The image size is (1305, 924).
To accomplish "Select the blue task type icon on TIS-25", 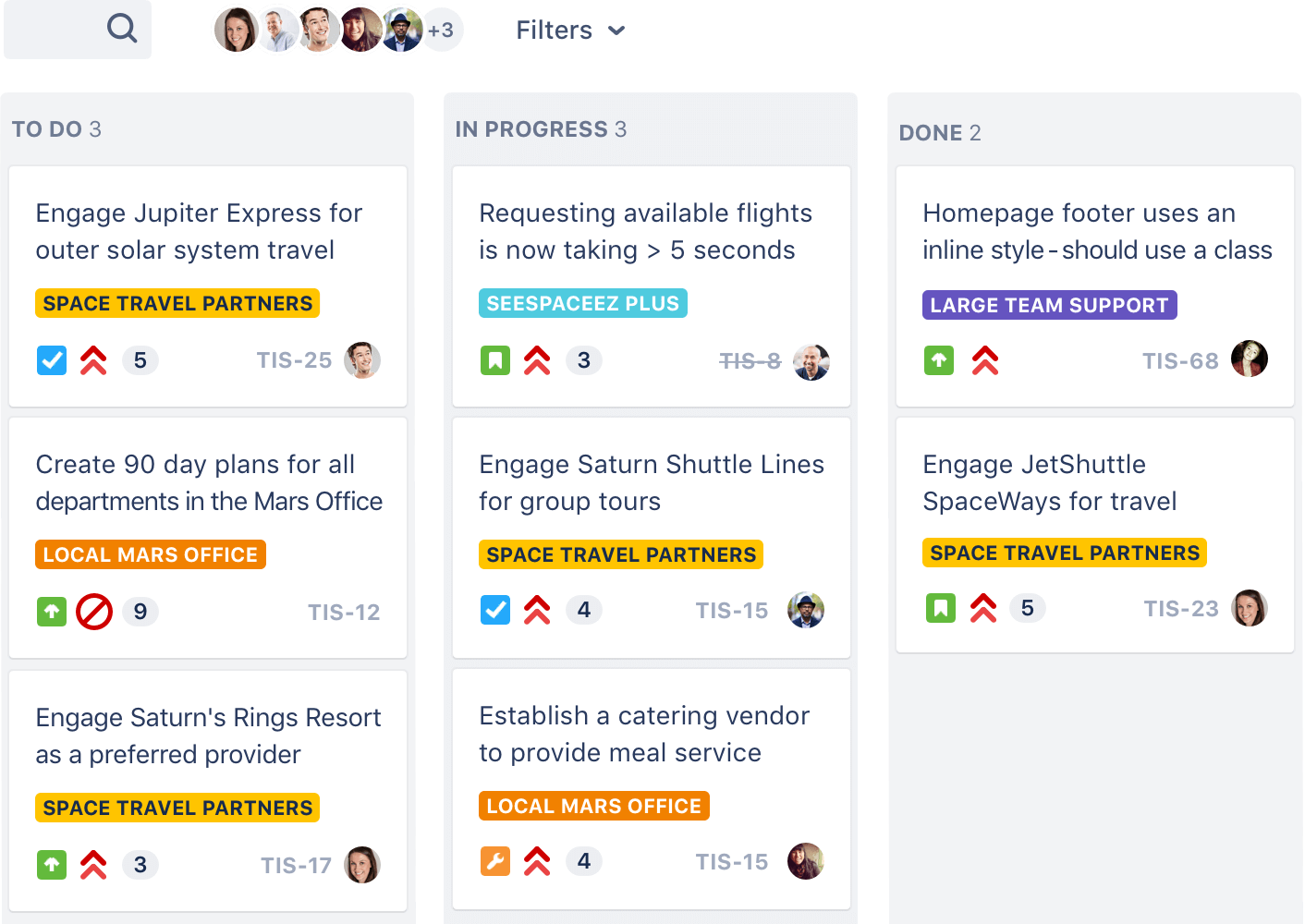I will tap(52, 360).
